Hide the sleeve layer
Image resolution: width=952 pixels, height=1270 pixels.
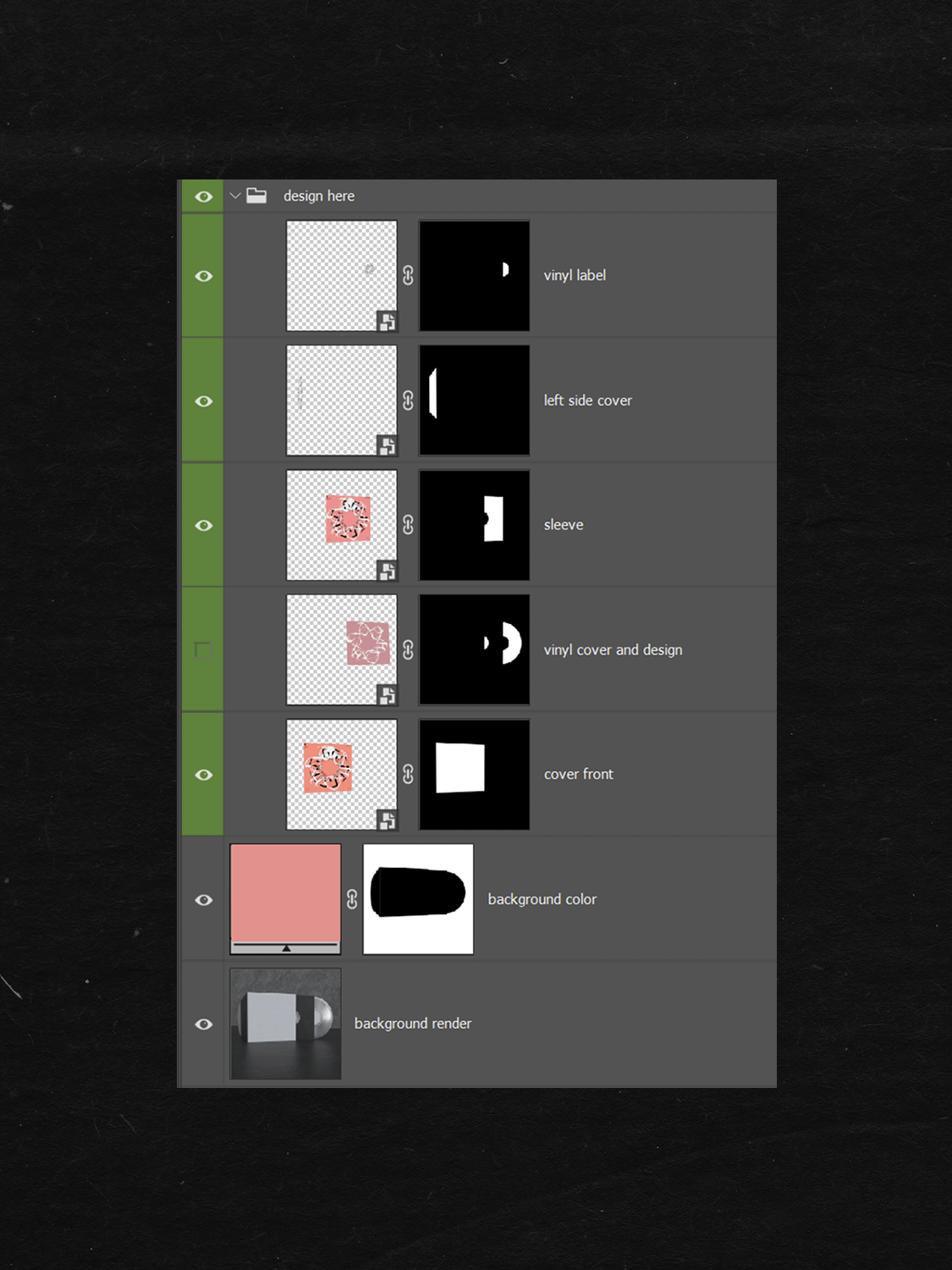[x=203, y=526]
